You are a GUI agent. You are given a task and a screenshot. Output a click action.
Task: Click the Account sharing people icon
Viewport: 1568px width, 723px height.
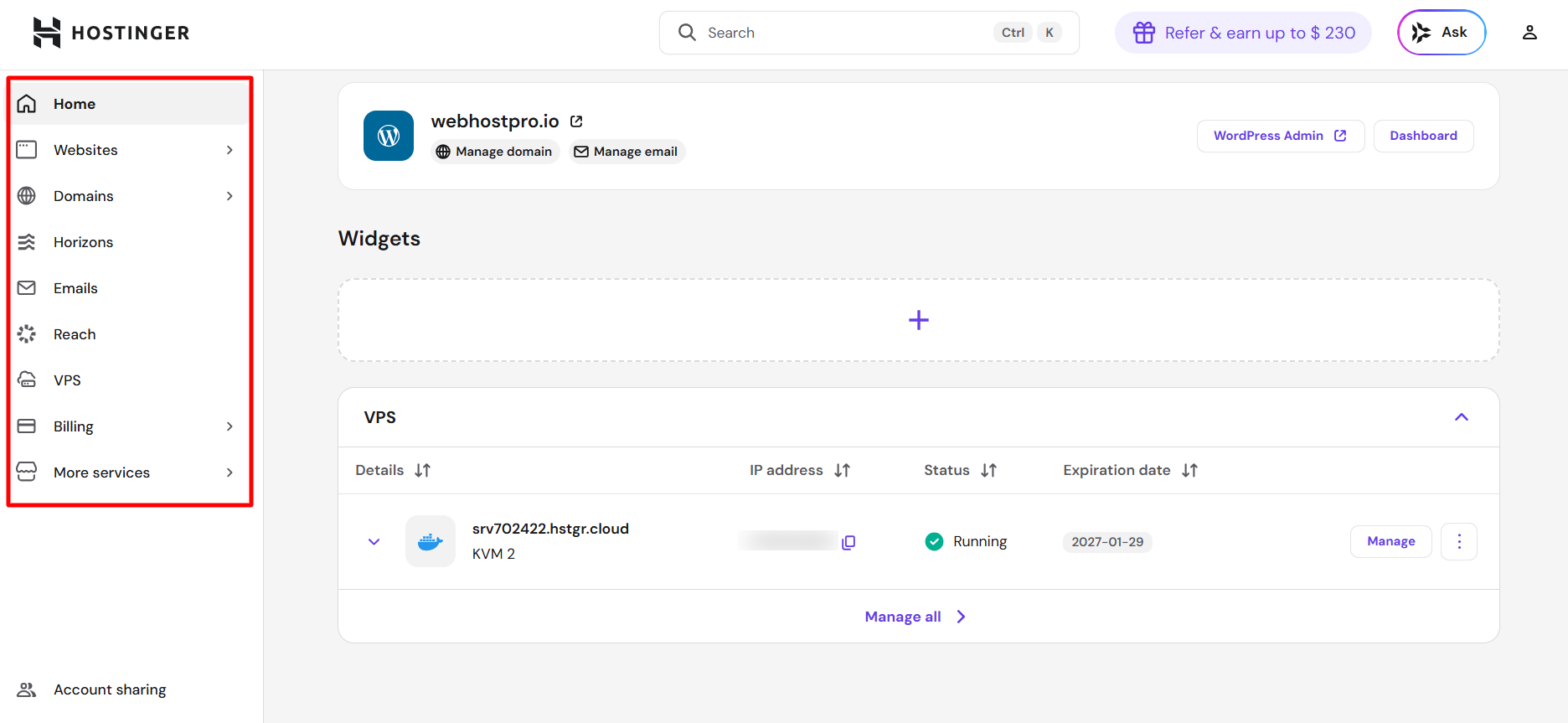tap(27, 689)
